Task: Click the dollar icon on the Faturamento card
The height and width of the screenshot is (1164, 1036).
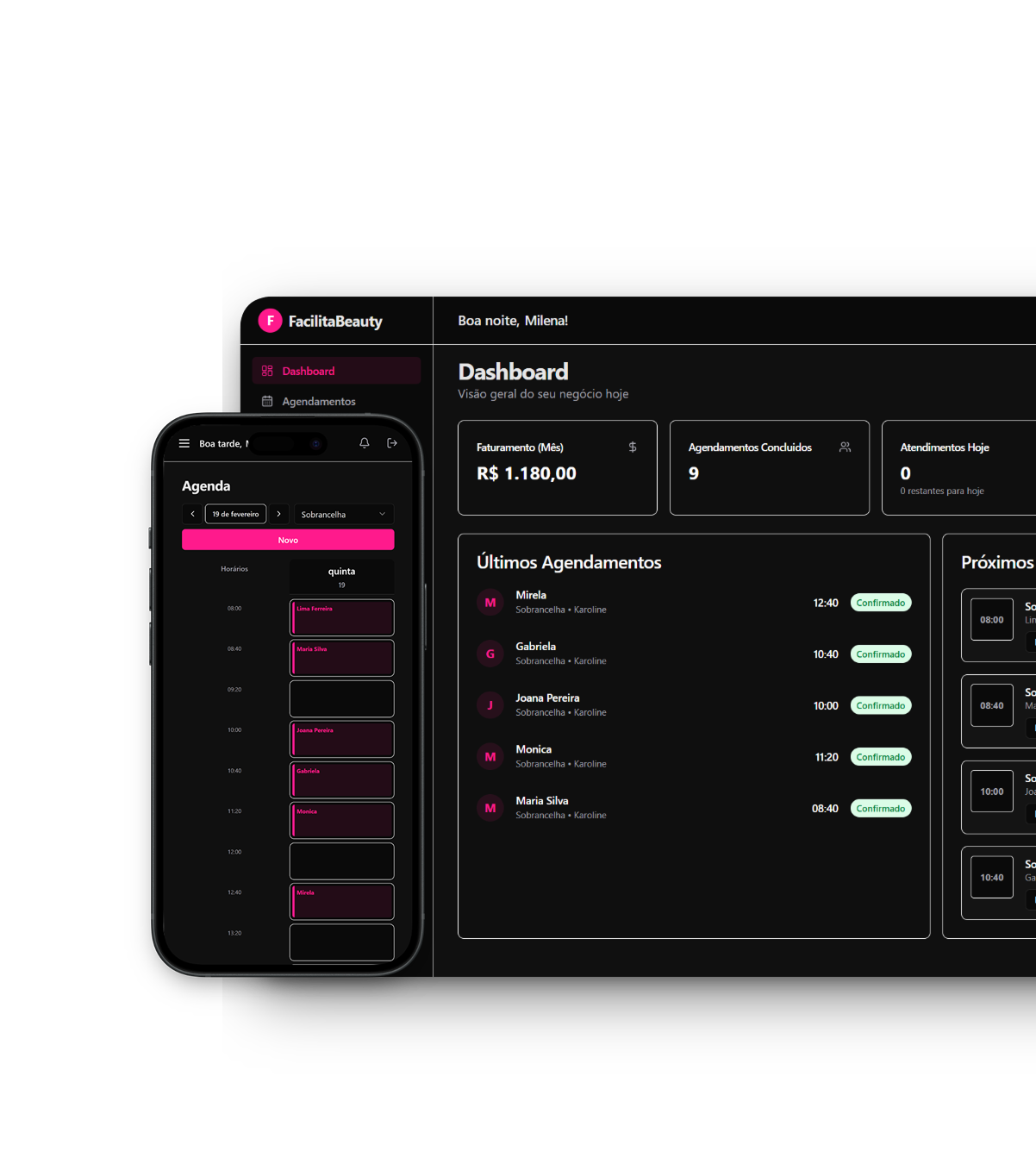Action: click(632, 447)
